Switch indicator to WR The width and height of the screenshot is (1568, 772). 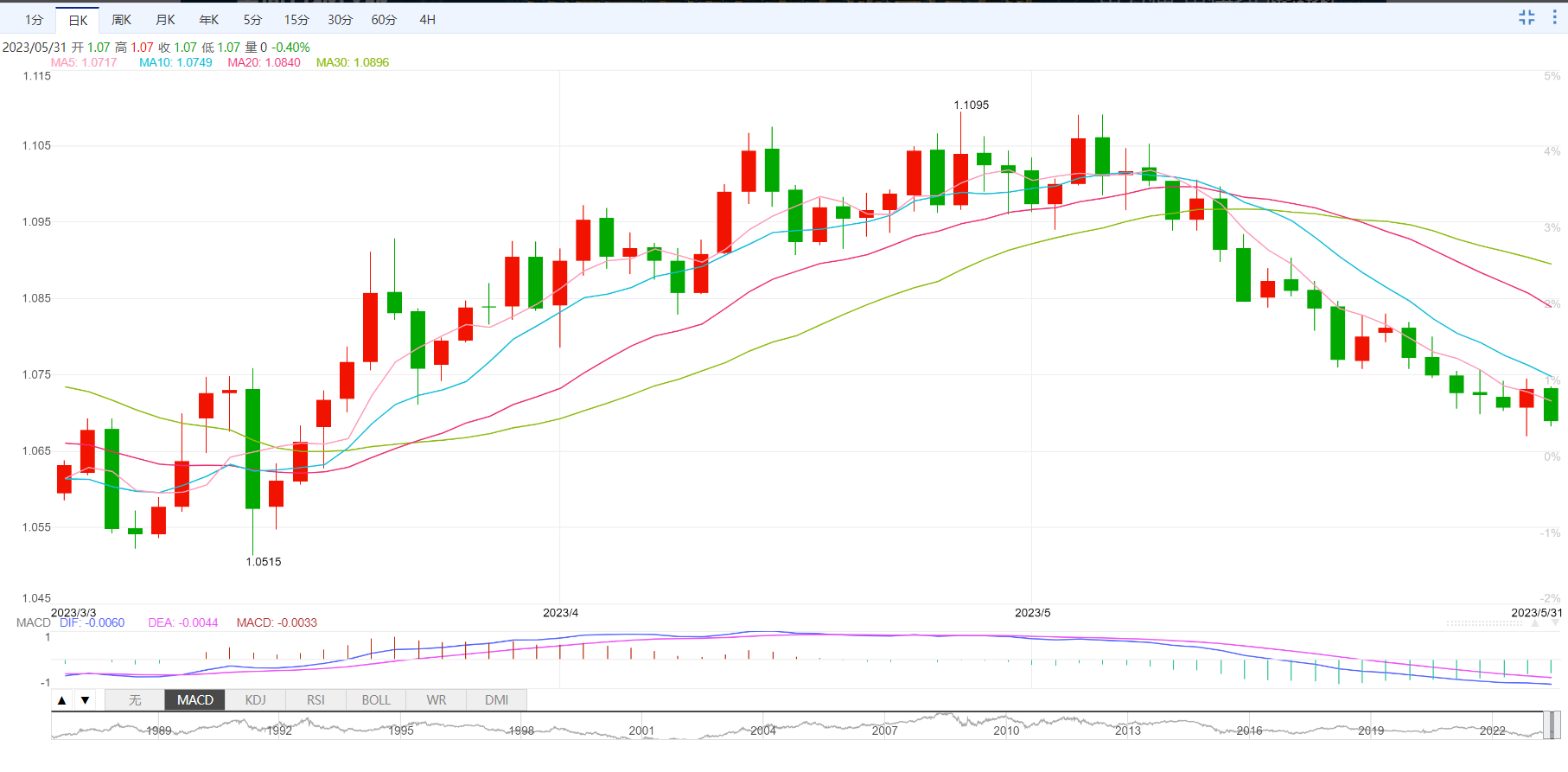tap(437, 700)
